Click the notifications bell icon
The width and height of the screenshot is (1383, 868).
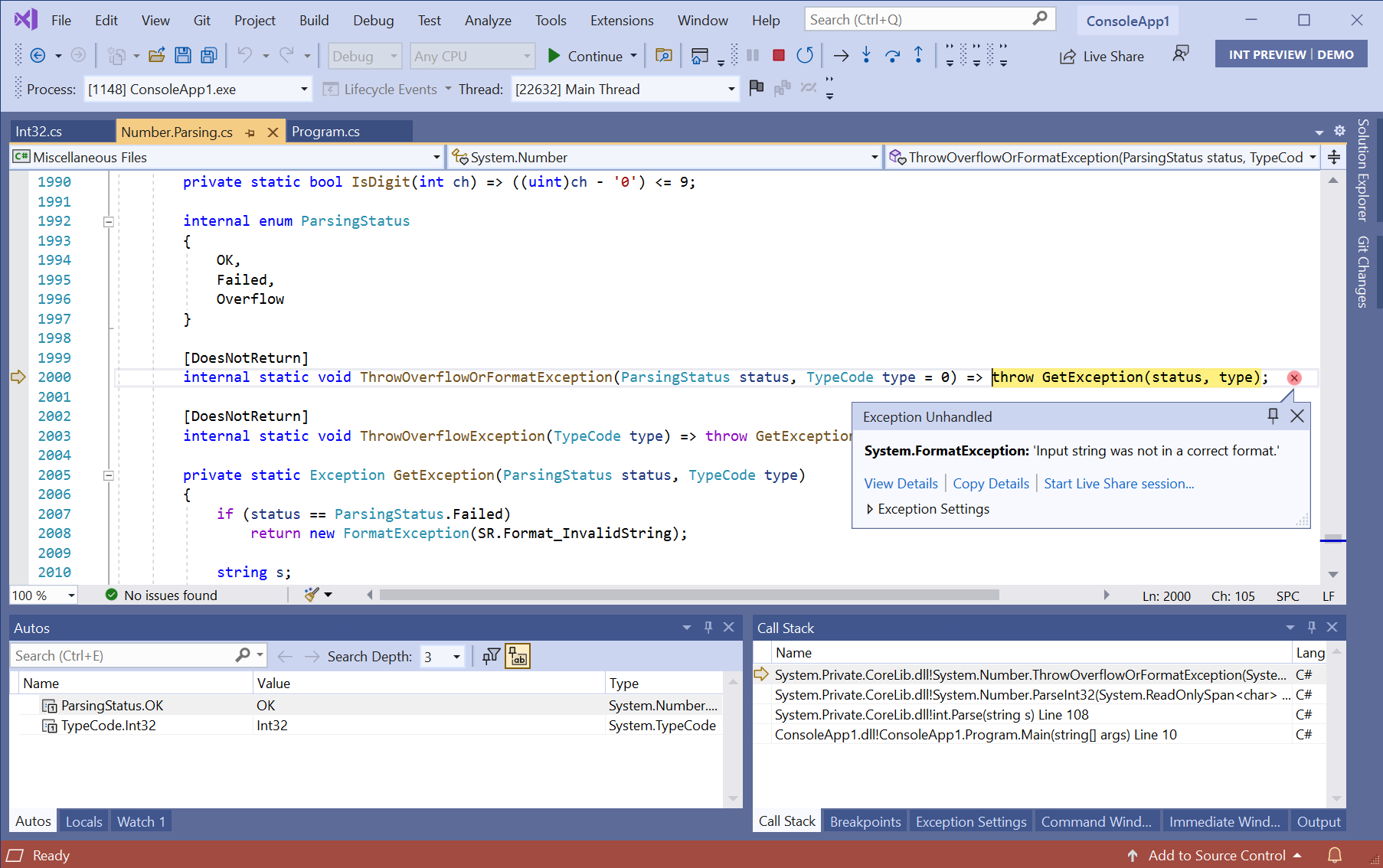(1335, 855)
